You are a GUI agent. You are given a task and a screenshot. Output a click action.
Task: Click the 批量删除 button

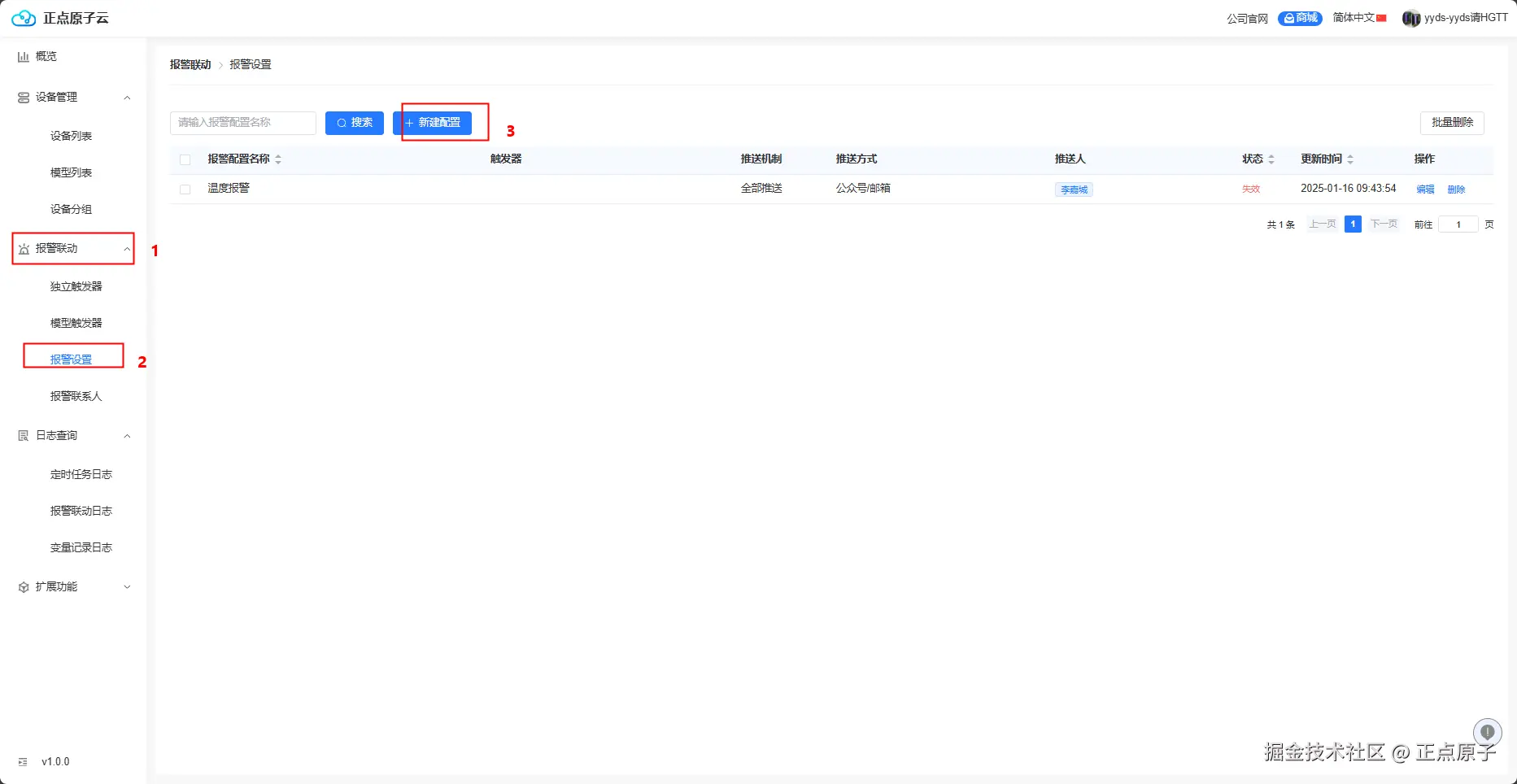[1452, 123]
